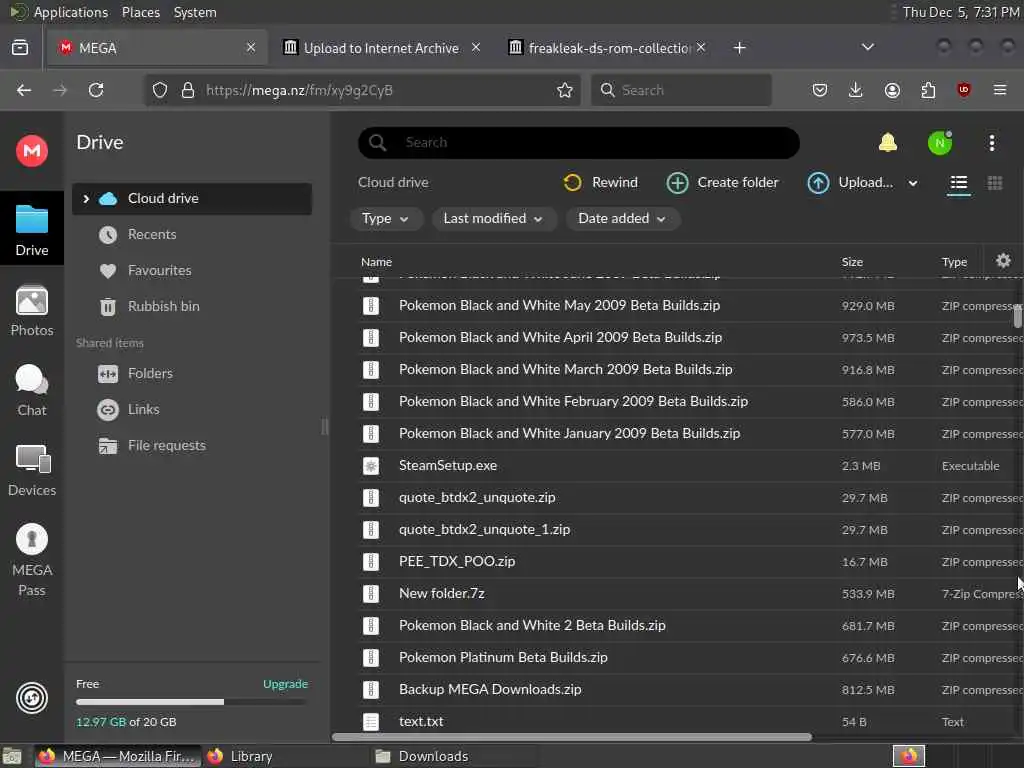
Task: Click the mega.nz URL address bar
Action: 364,90
